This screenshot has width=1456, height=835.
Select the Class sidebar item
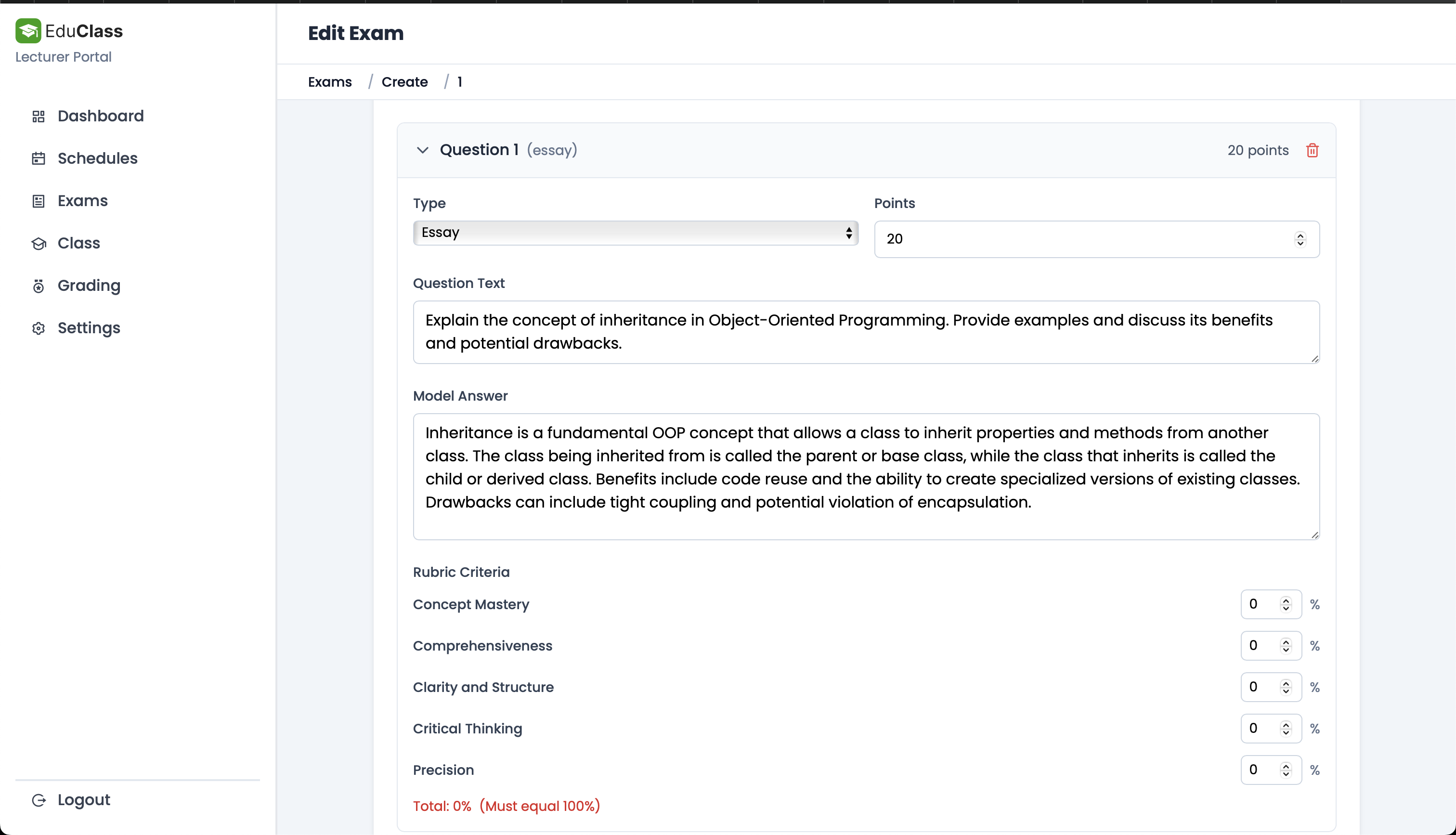click(79, 243)
